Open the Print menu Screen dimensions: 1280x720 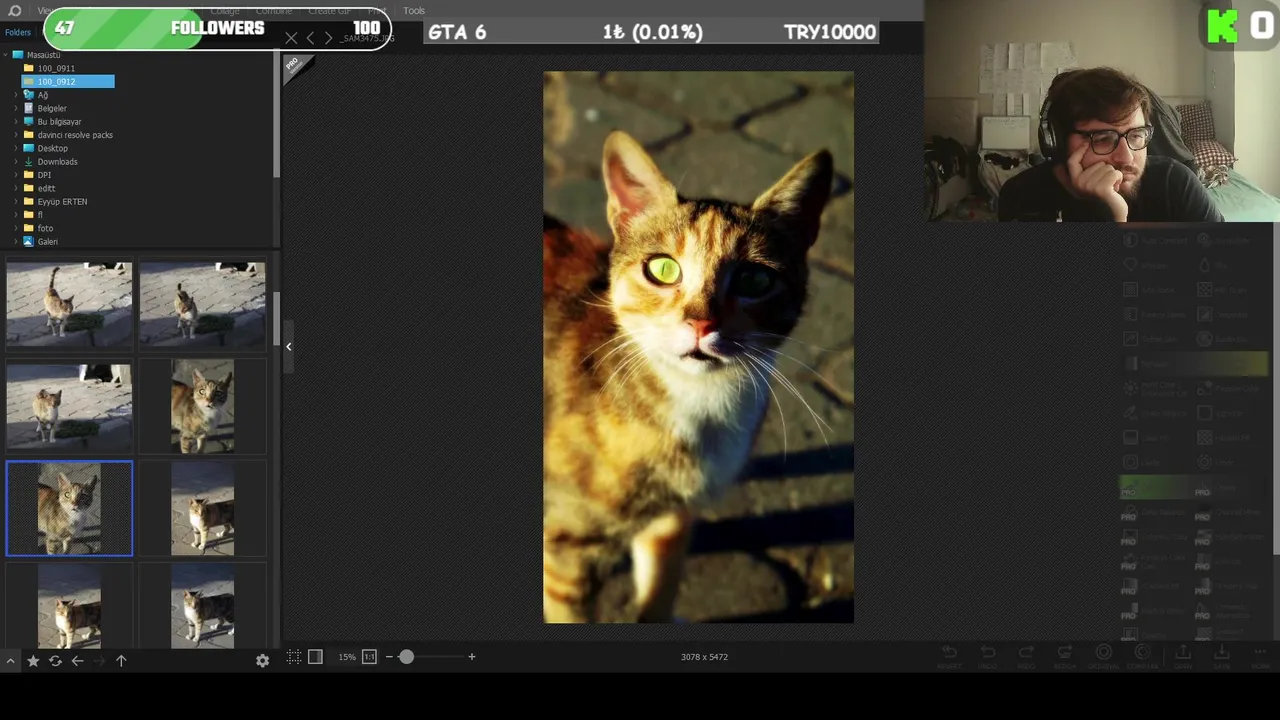tap(377, 10)
